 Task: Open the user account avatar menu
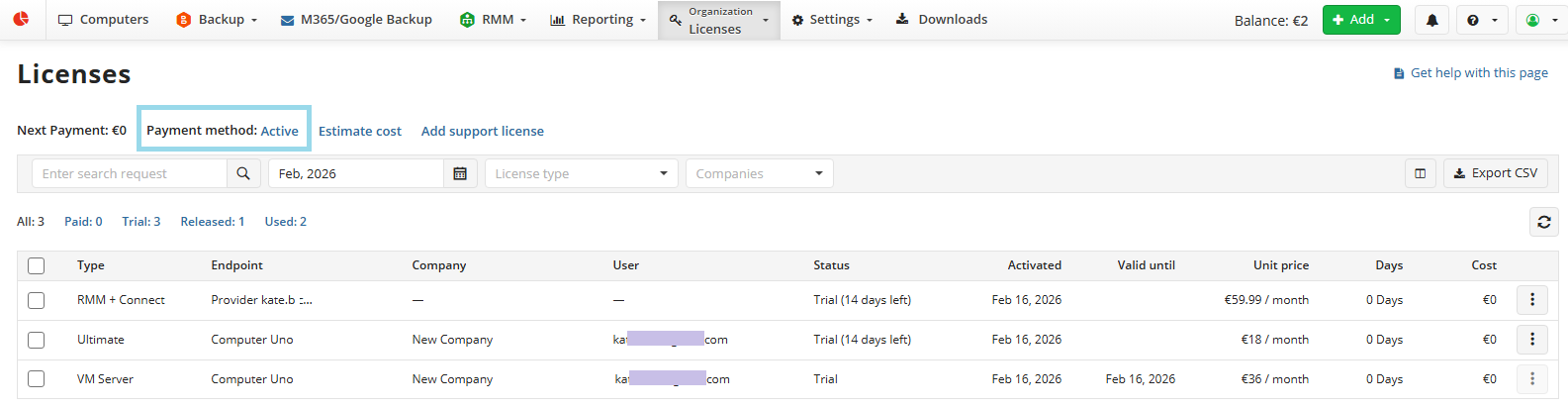click(1540, 20)
